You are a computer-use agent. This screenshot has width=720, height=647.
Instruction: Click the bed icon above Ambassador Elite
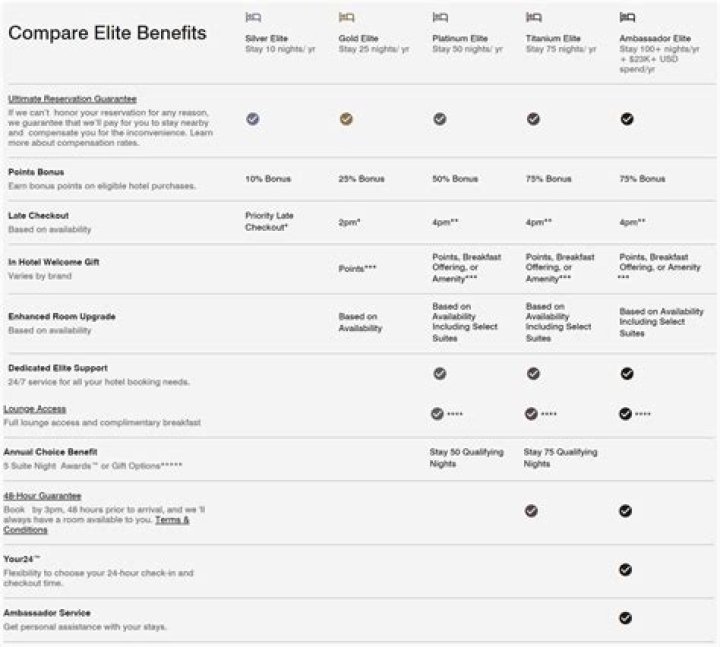point(627,17)
